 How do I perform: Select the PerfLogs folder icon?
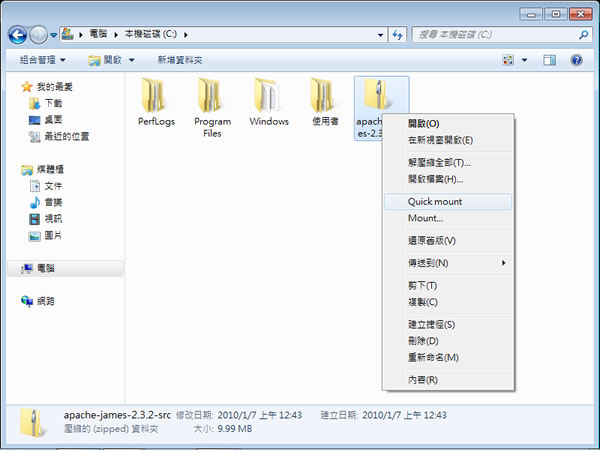[x=156, y=95]
